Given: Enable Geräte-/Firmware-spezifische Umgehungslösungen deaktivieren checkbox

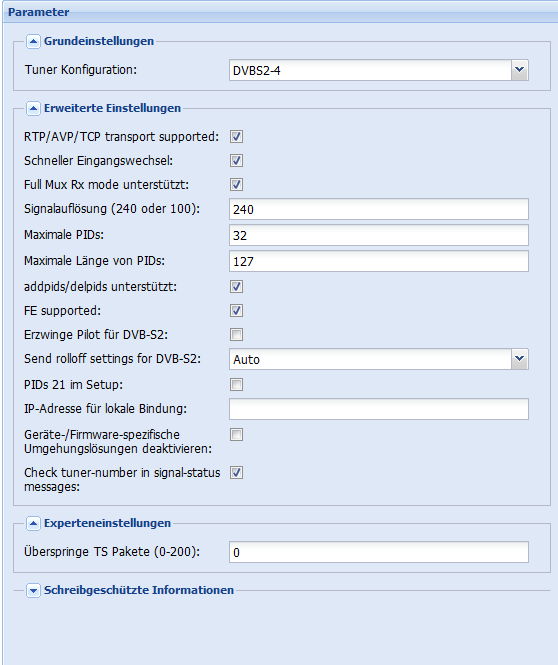Looking at the screenshot, I should click(x=237, y=435).
